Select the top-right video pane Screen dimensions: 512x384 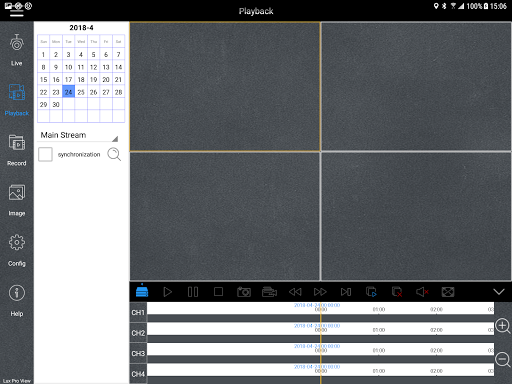(x=416, y=87)
